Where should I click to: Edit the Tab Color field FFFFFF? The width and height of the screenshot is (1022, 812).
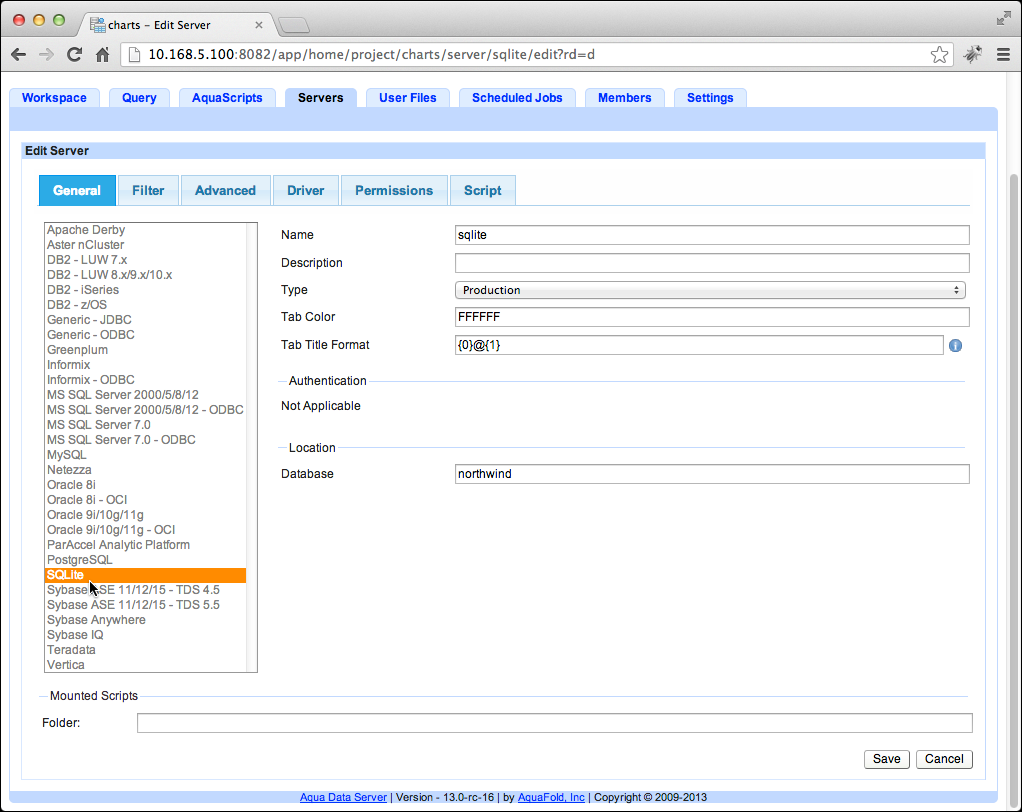712,317
